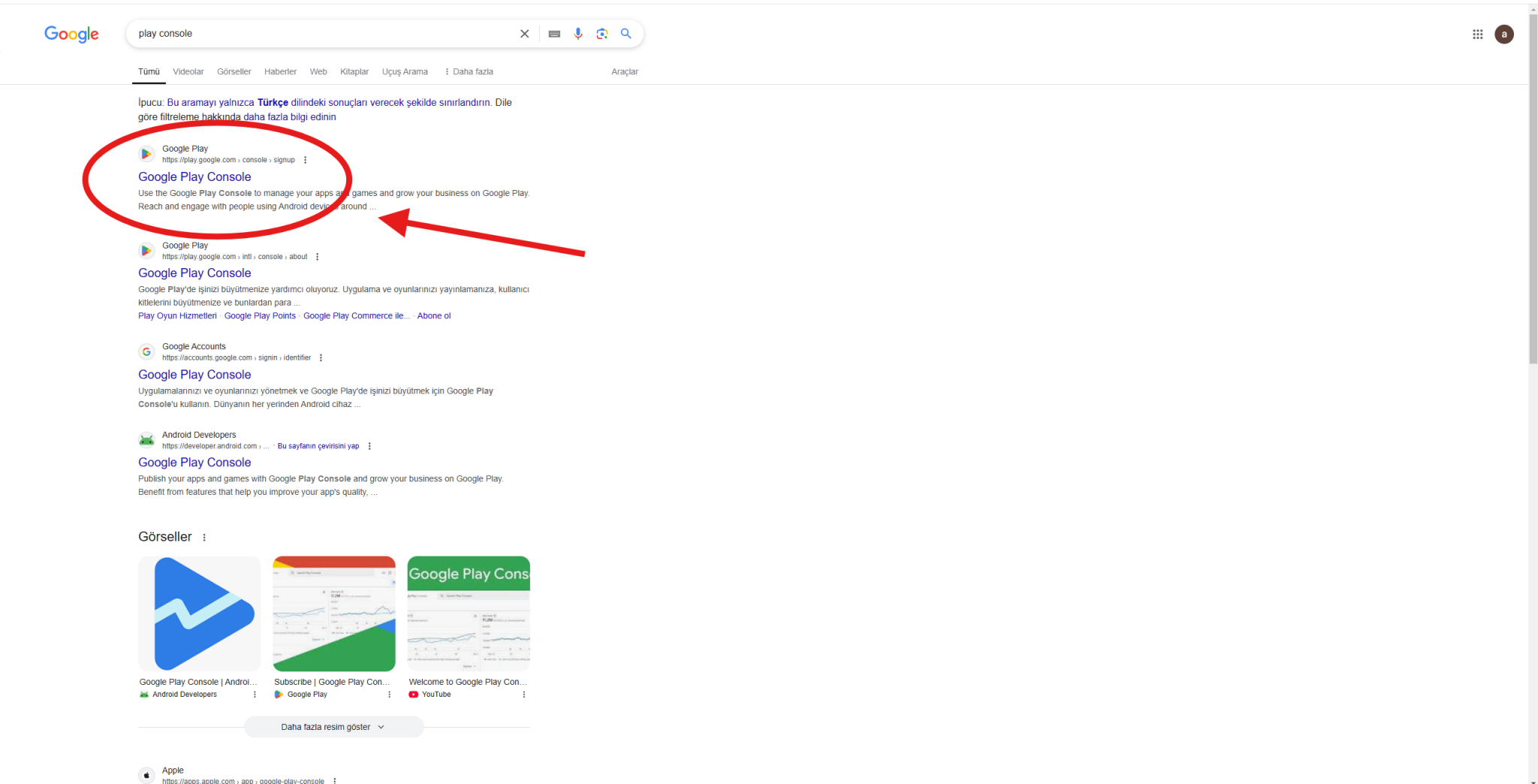Open options menu for the signup result
Viewport: 1538px width, 784px height.
tap(305, 160)
